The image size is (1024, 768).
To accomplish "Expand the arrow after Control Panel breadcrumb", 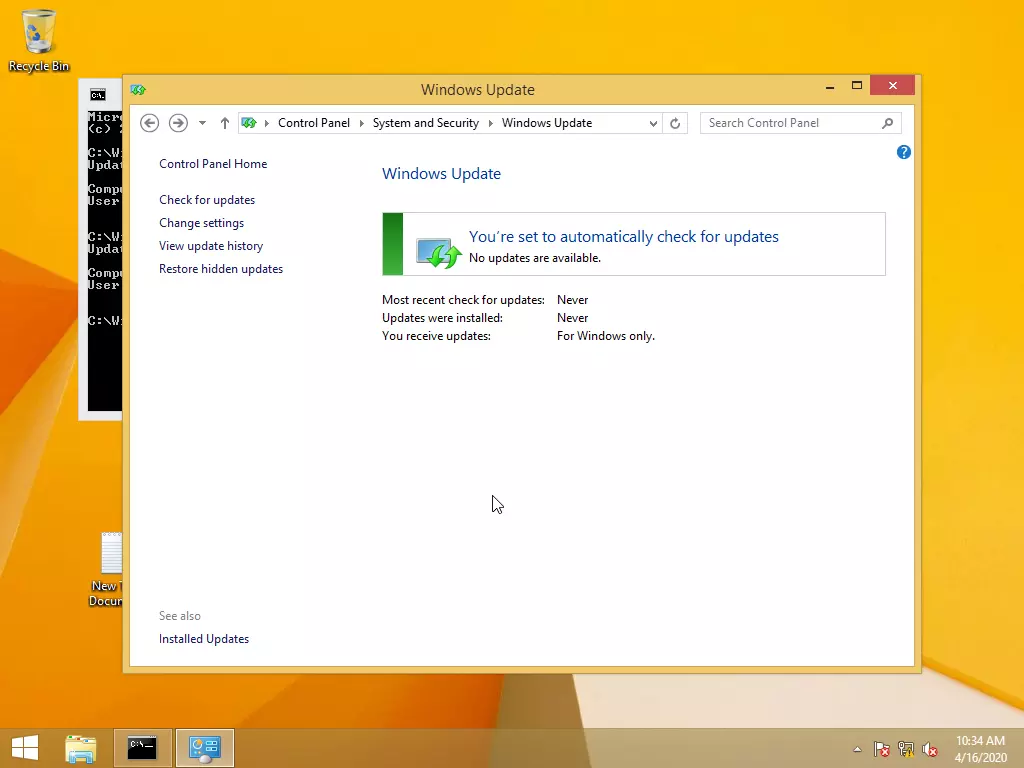I will (362, 123).
